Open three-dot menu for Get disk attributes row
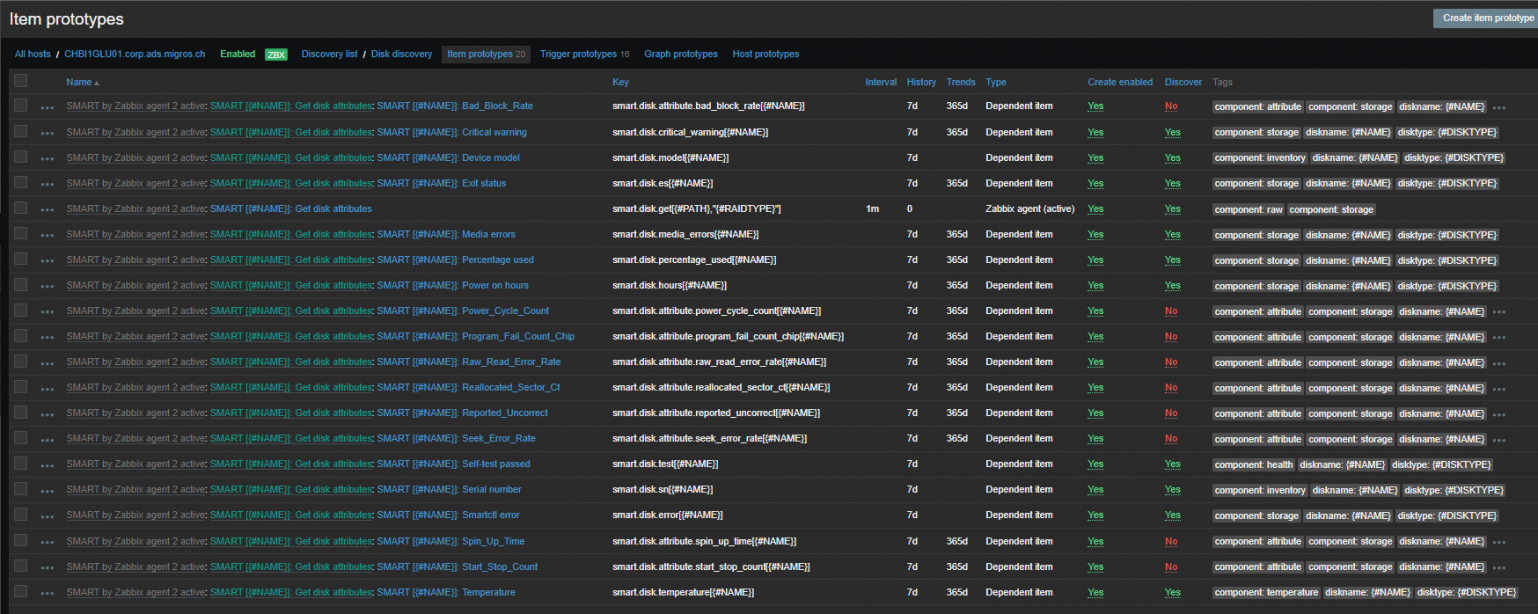 [x=47, y=209]
